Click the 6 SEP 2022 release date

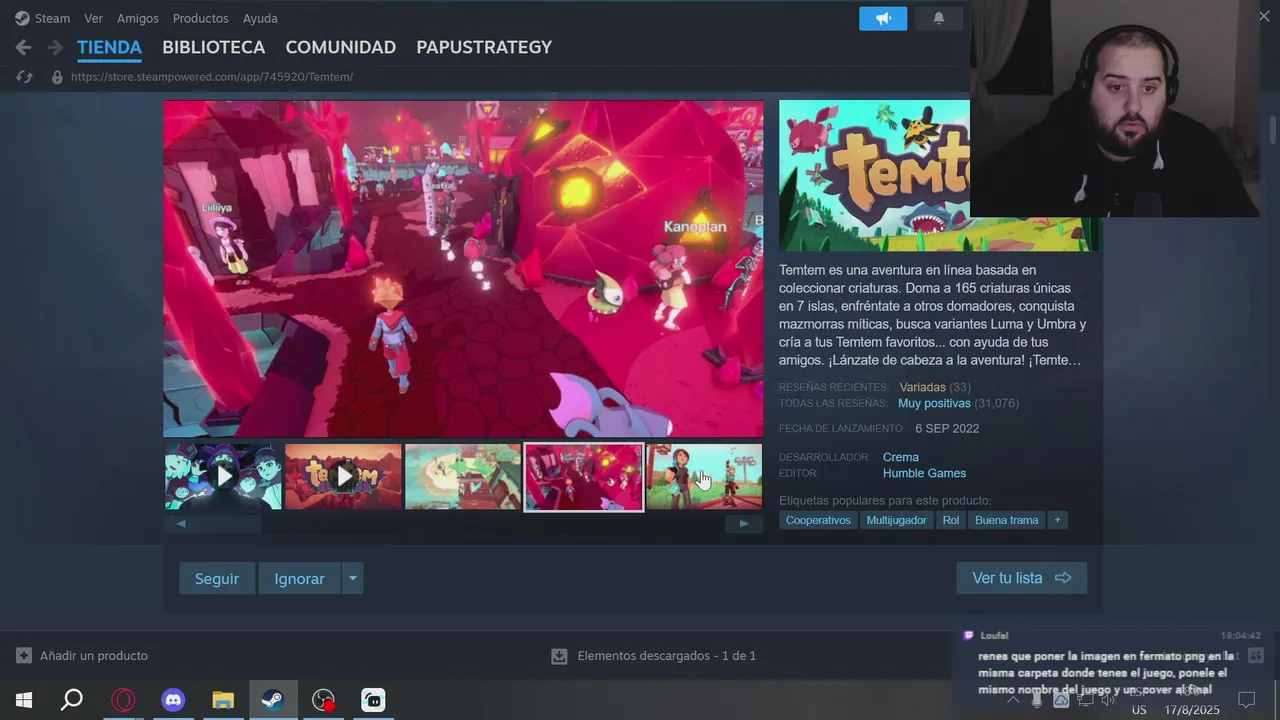coord(947,428)
